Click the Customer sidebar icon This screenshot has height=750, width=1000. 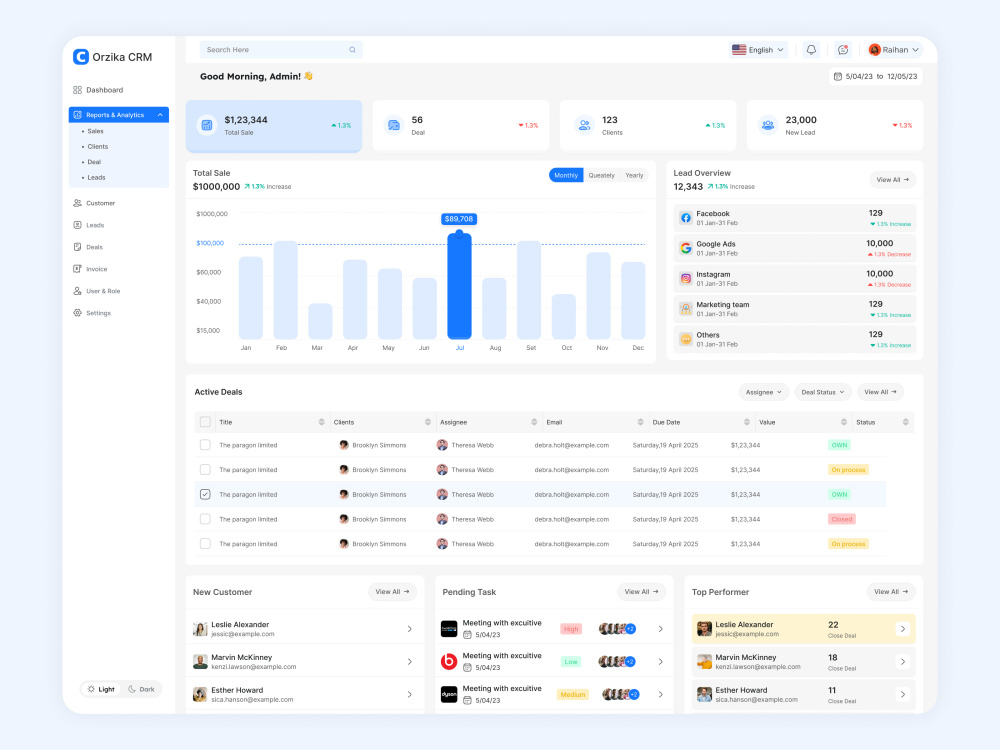click(x=77, y=203)
